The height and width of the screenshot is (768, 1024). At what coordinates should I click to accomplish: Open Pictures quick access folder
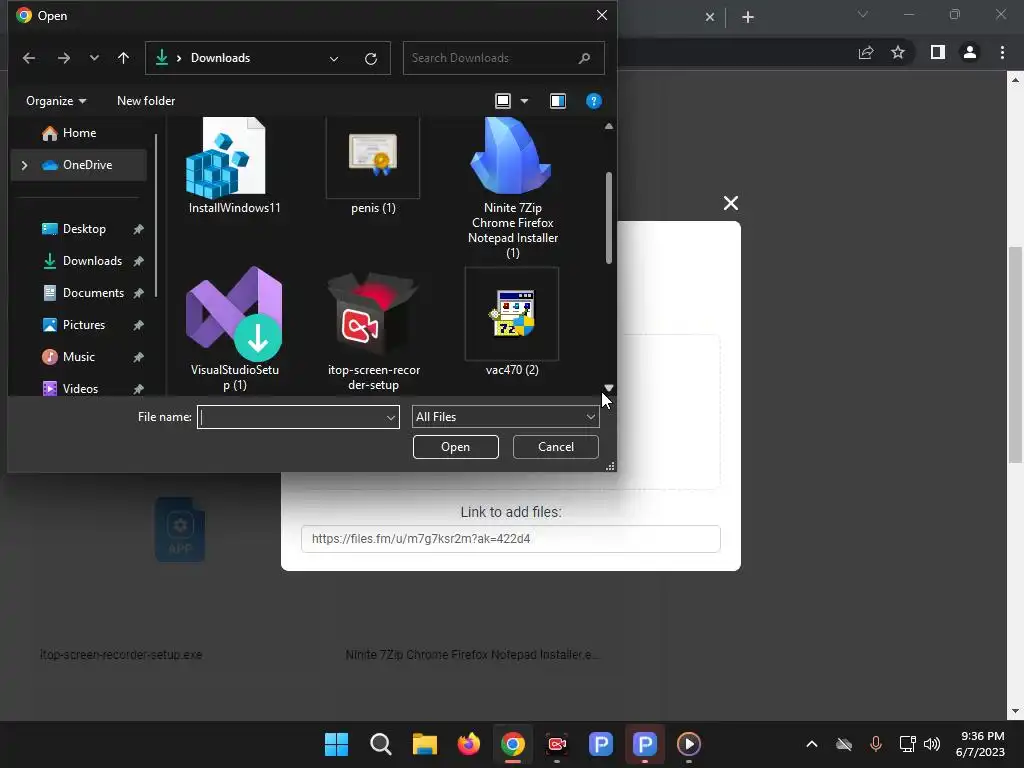coord(84,325)
